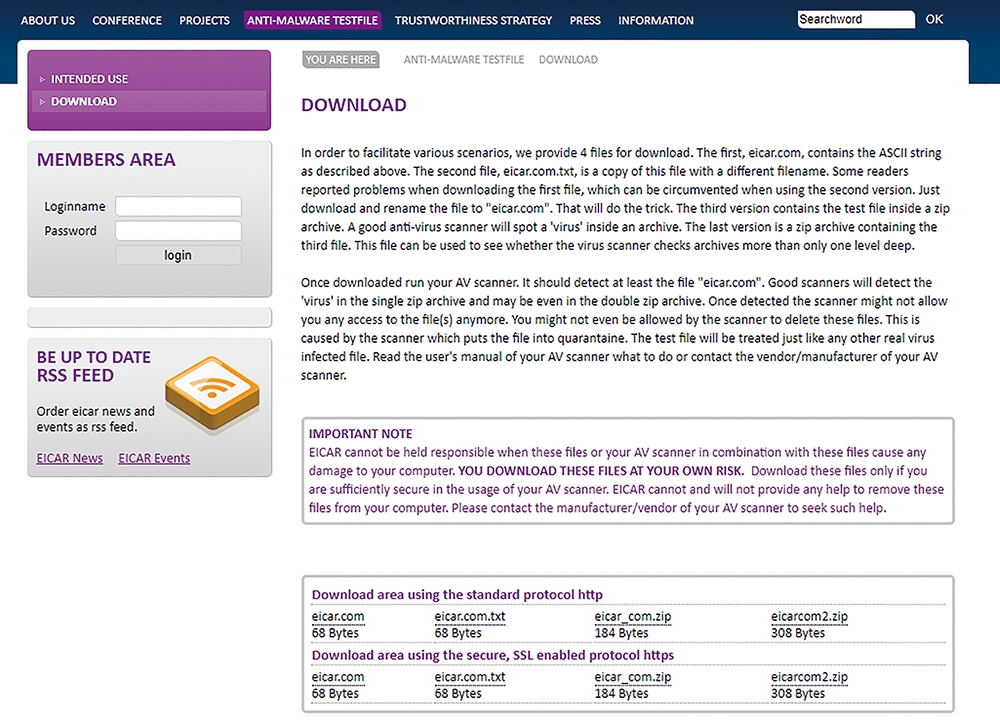The width and height of the screenshot is (1000, 728).
Task: Click the OK search button
Action: pos(934,19)
